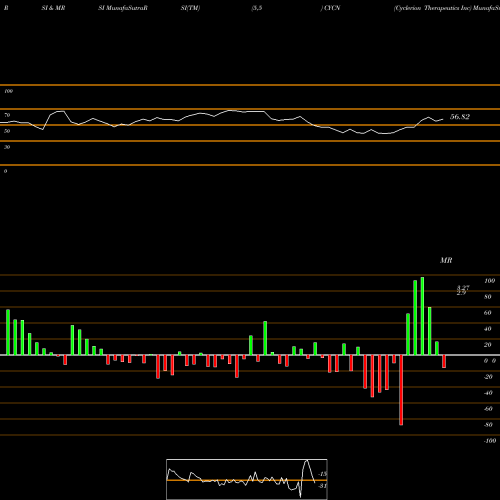
Task: Click the MR panel title label
Action: (446, 260)
